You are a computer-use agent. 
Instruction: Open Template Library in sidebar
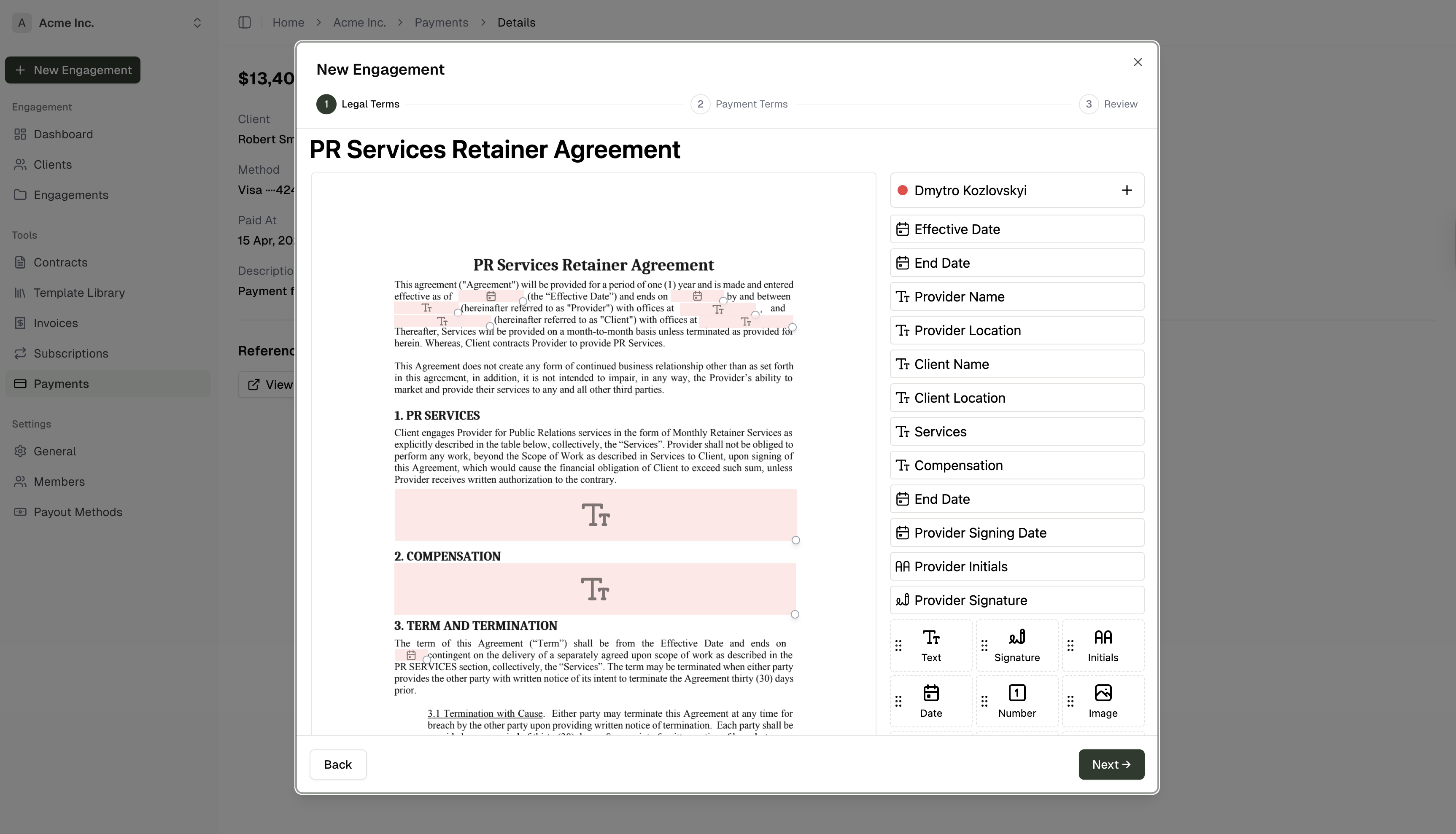[x=79, y=293]
